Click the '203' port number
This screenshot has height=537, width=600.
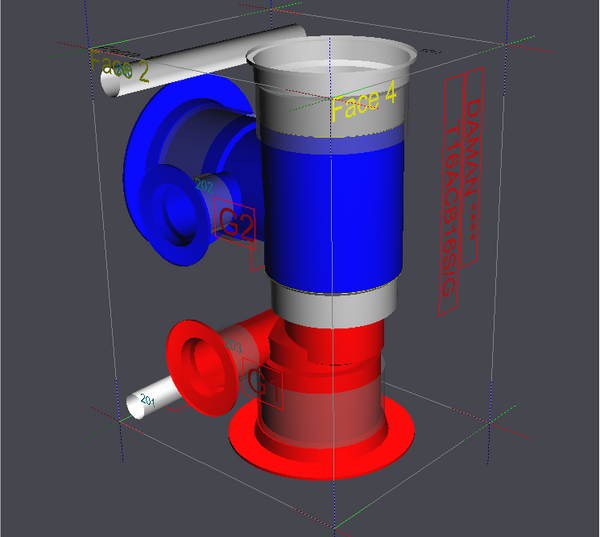tap(233, 346)
